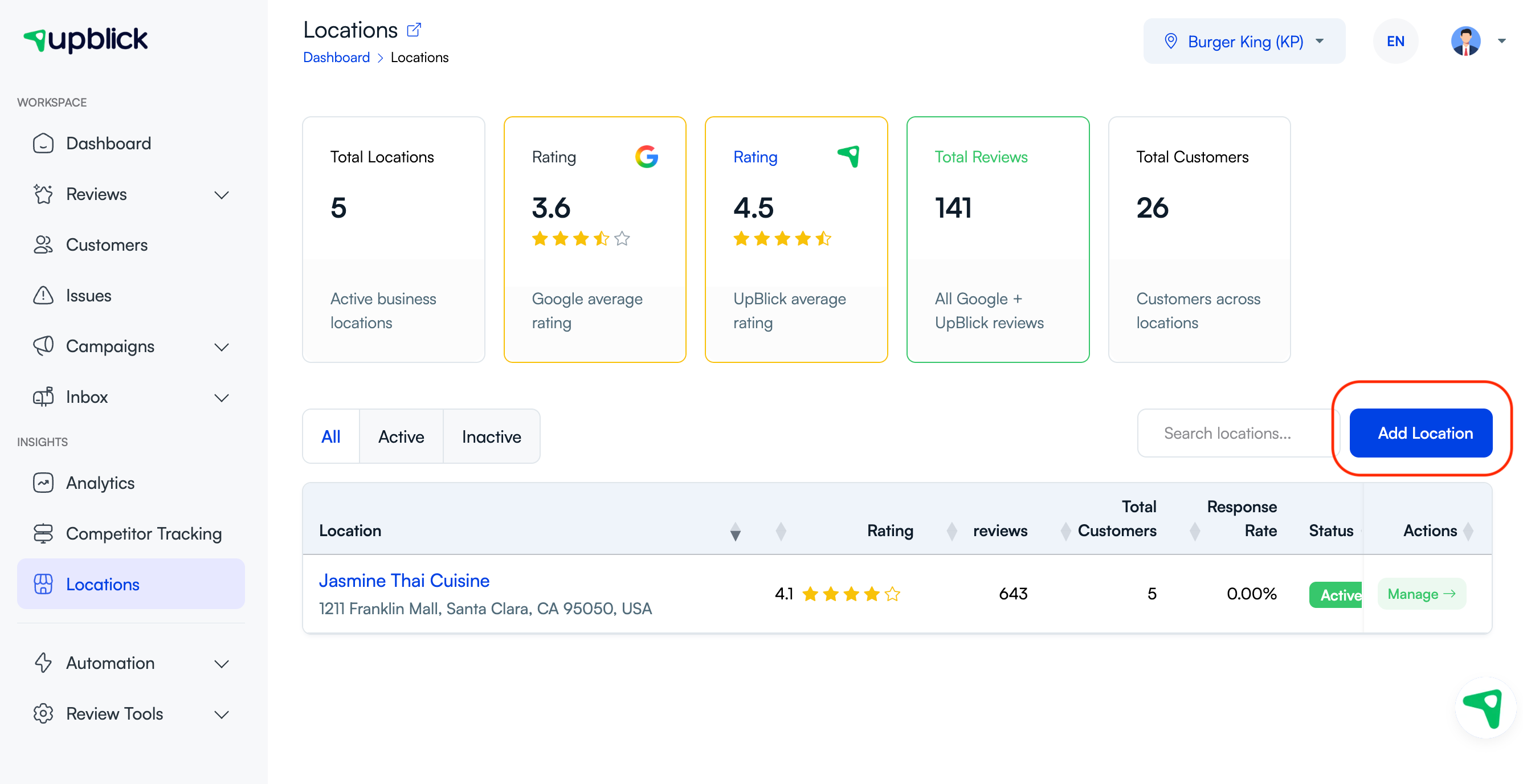This screenshot has width=1523, height=784.
Task: Open Dashboard from the sidebar
Action: [x=130, y=144]
